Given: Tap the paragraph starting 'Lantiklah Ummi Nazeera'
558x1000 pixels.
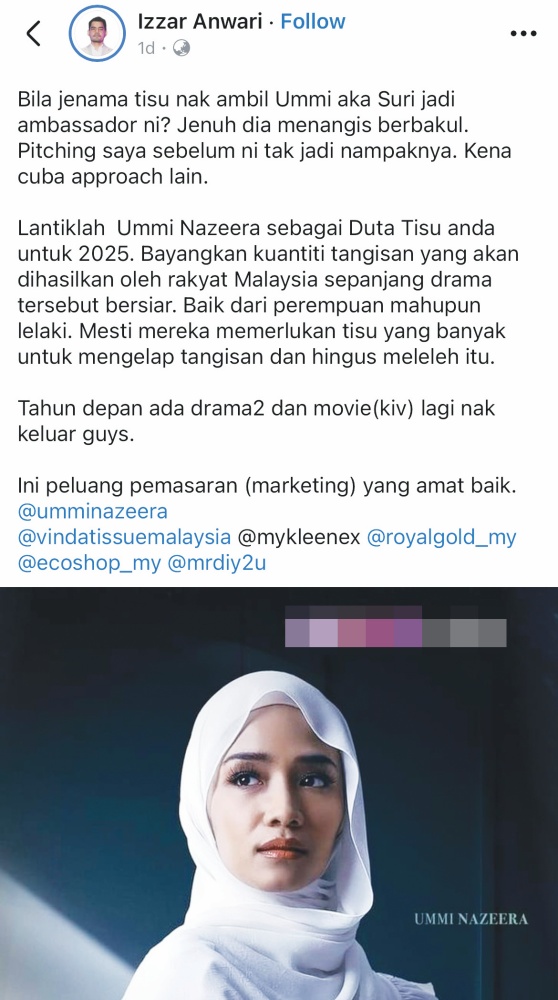Looking at the screenshot, I should pyautogui.click(x=268, y=293).
